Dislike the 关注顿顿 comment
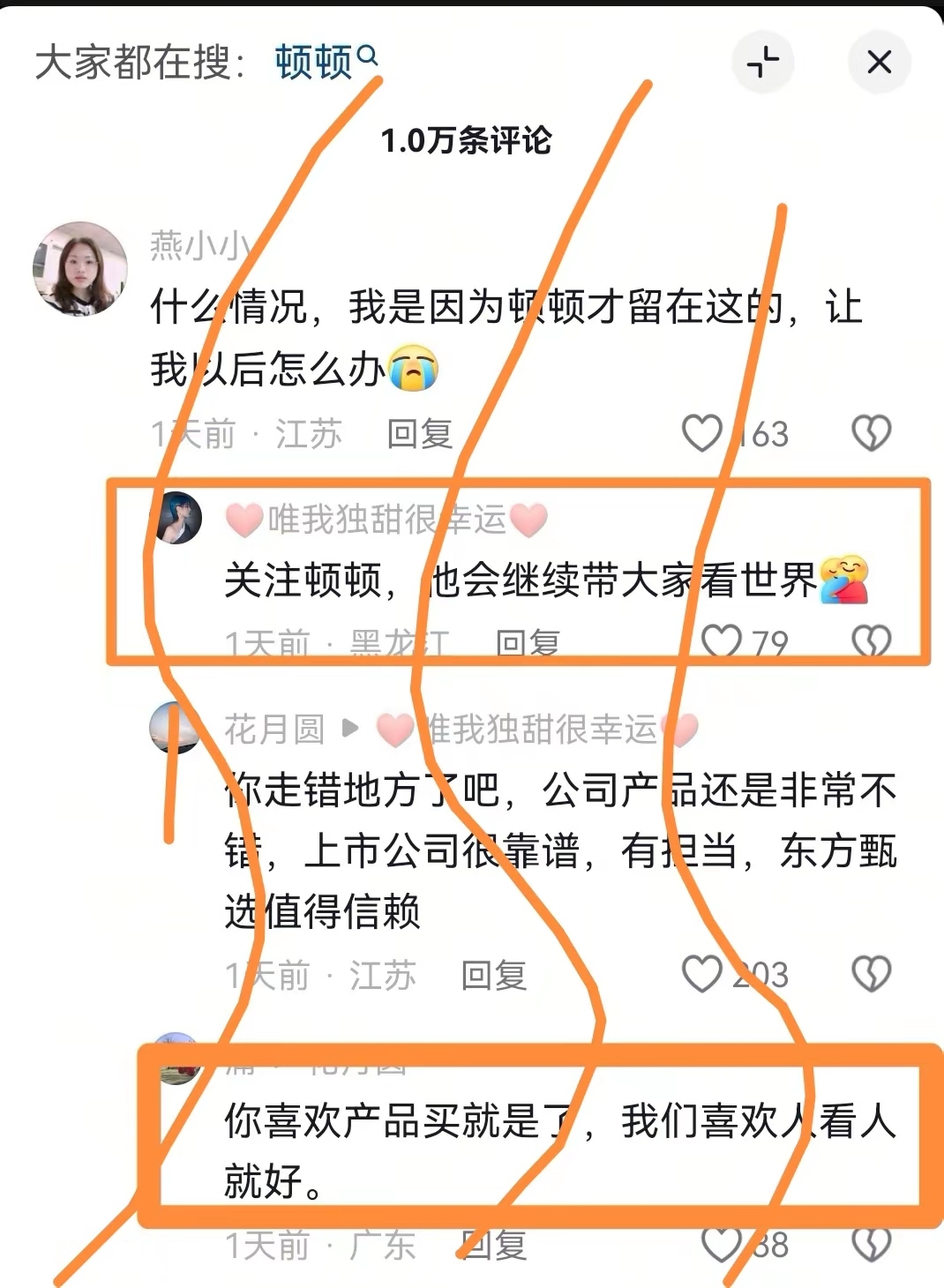The image size is (944, 1288). [x=872, y=642]
